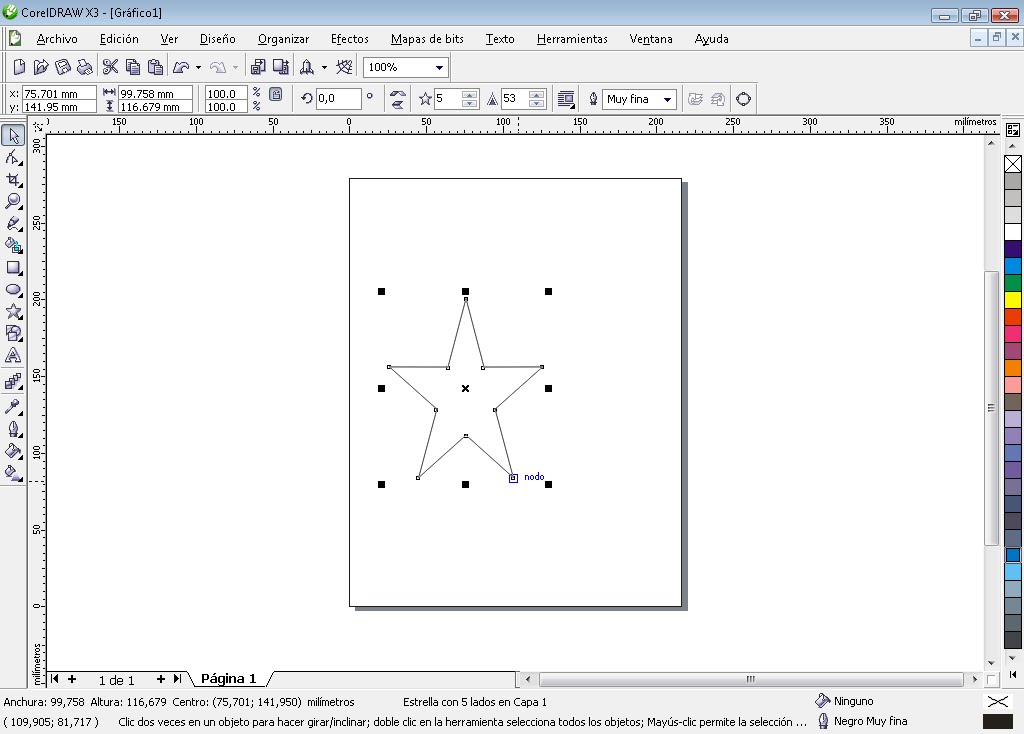Viewport: 1024px width, 734px height.
Task: Select the Rectangle tool
Action: [13, 268]
